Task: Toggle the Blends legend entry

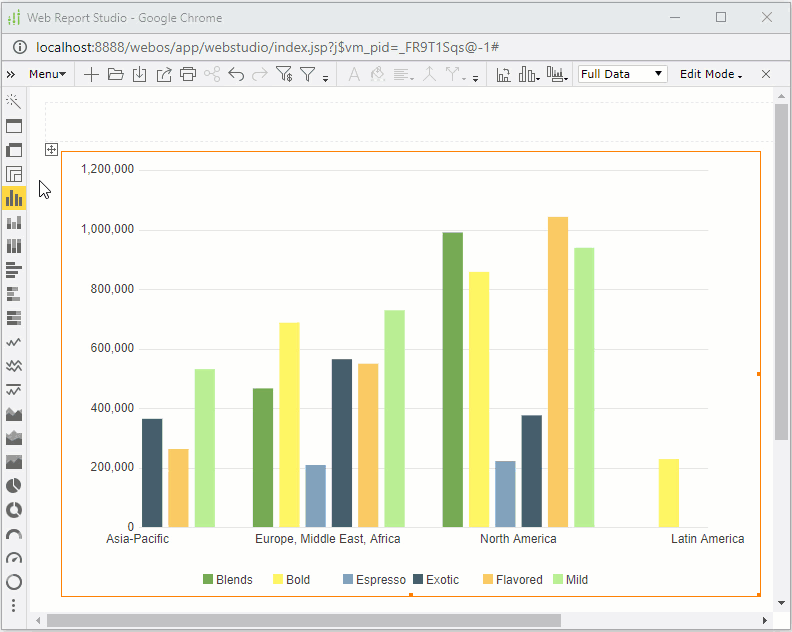Action: (228, 580)
